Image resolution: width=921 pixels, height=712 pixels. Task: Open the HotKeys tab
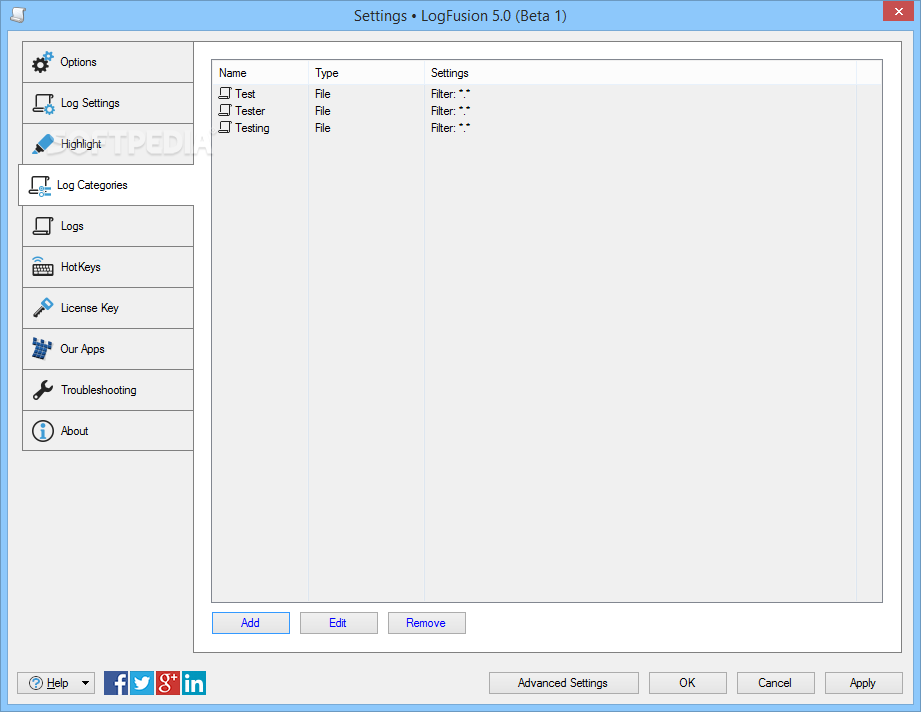coord(108,267)
